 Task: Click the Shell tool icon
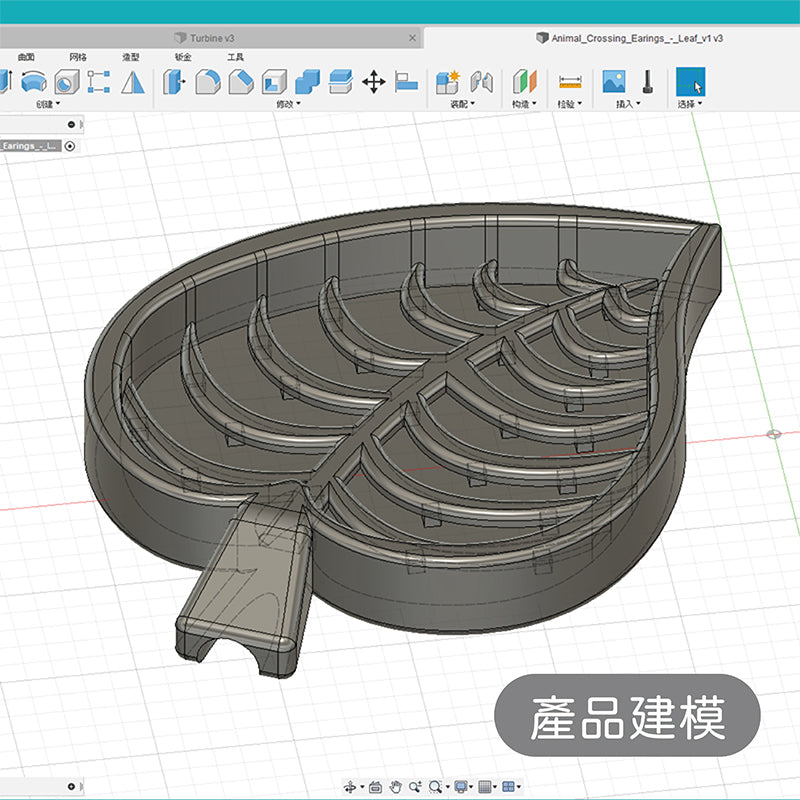[274, 82]
